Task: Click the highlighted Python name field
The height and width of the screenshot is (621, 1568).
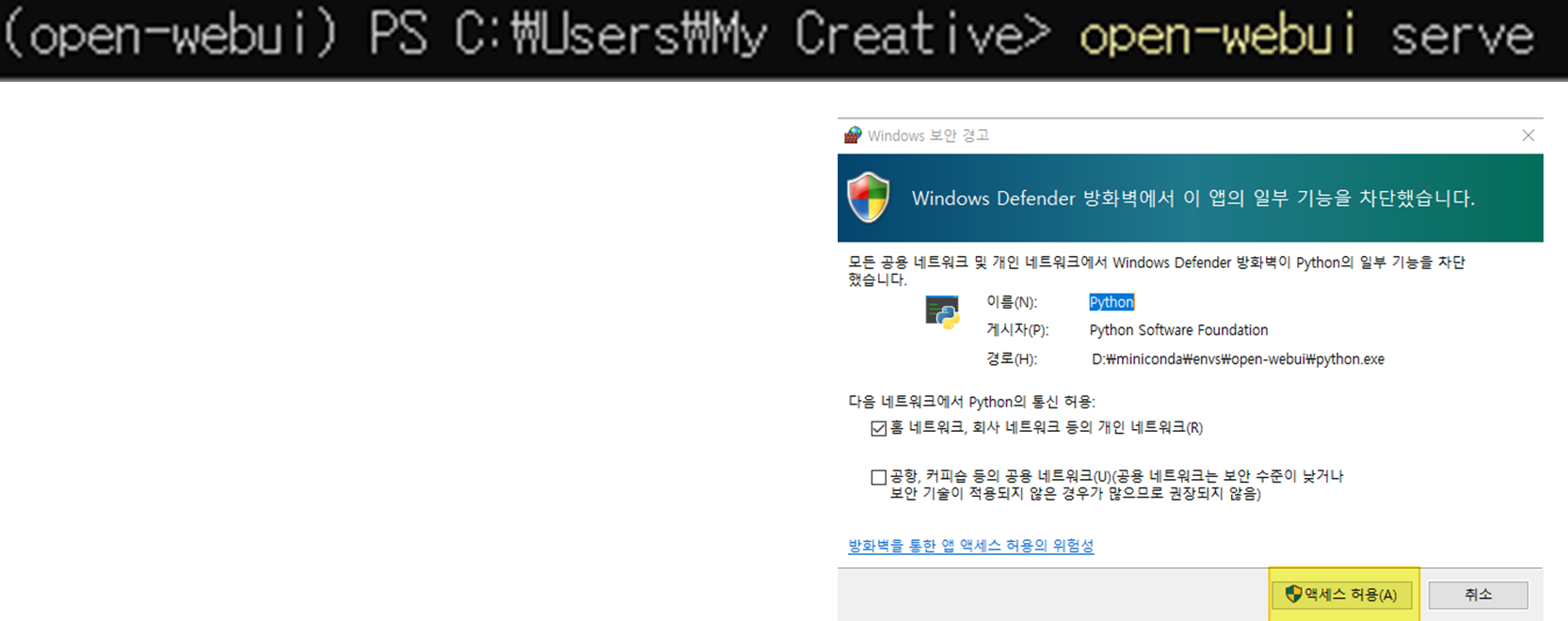Action: point(1112,302)
